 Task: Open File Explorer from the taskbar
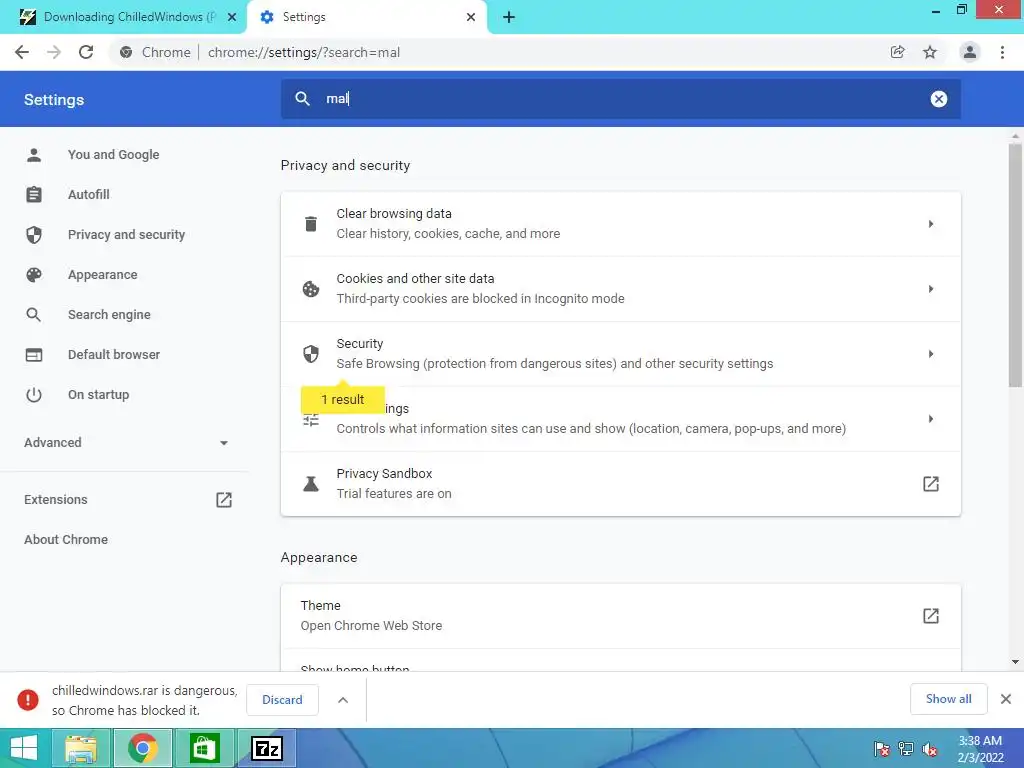81,748
